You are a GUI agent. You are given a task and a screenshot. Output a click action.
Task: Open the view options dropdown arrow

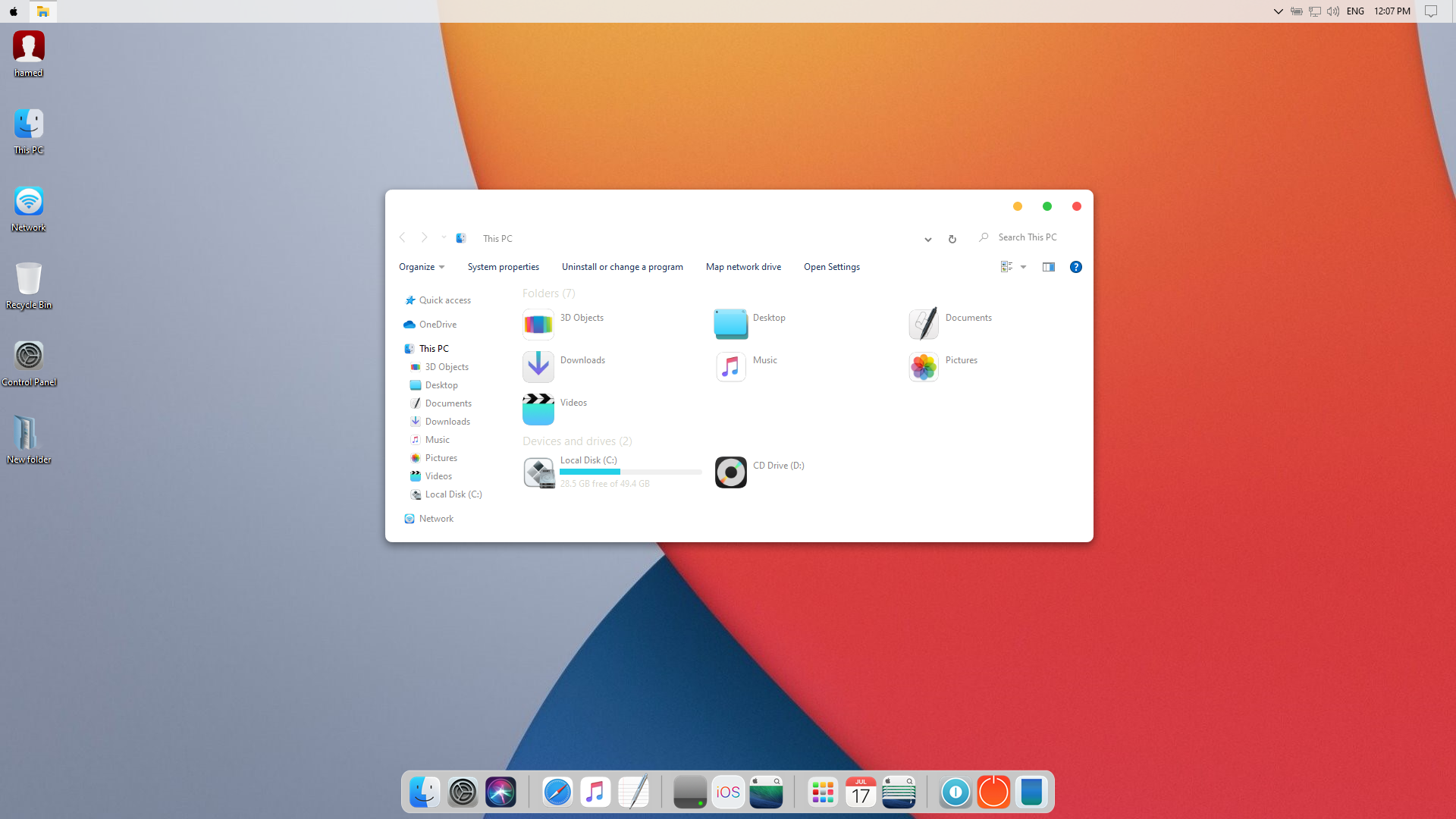[x=1024, y=267]
